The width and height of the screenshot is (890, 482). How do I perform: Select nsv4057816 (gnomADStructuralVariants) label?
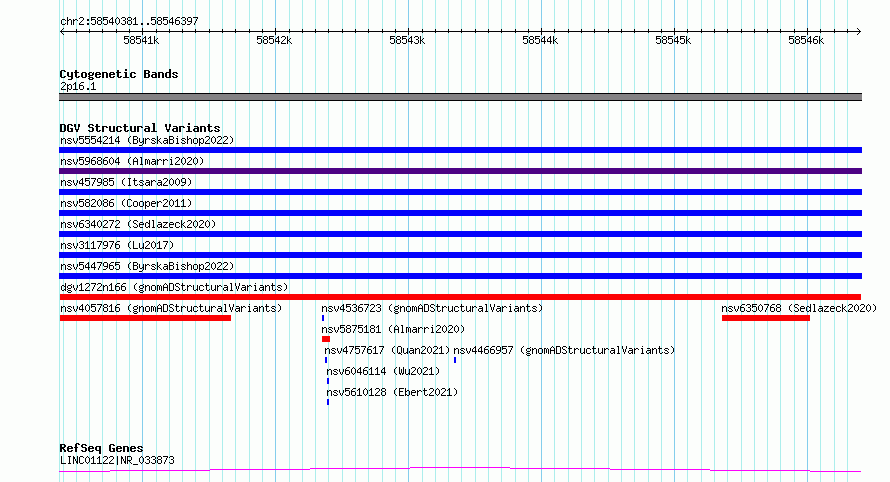tap(171, 308)
